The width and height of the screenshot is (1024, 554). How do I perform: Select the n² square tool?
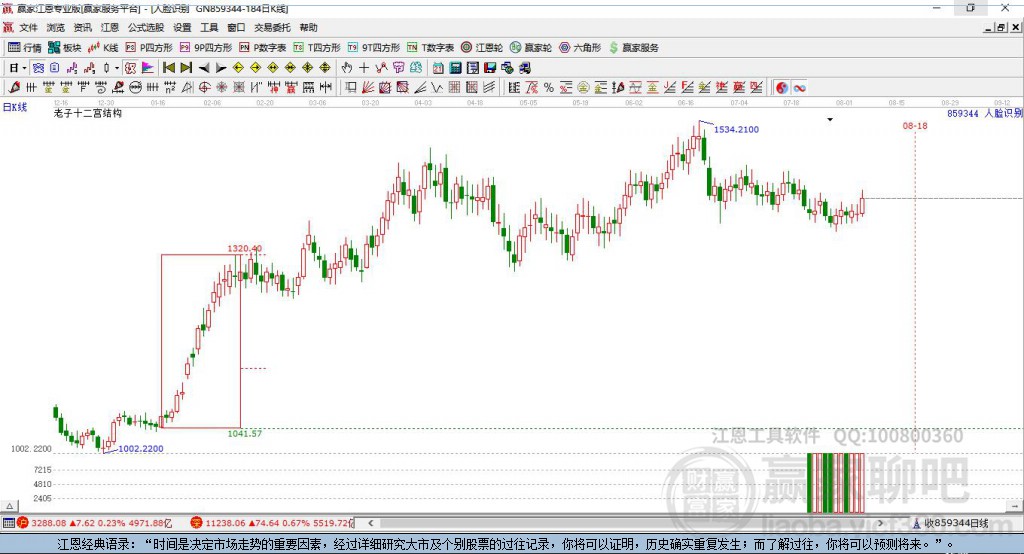170,88
